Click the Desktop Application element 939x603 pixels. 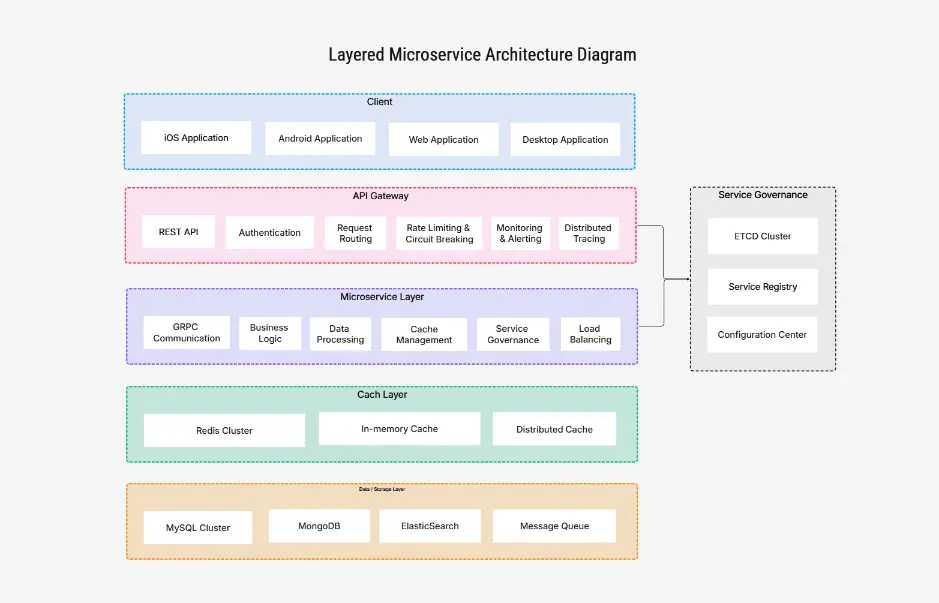point(565,139)
